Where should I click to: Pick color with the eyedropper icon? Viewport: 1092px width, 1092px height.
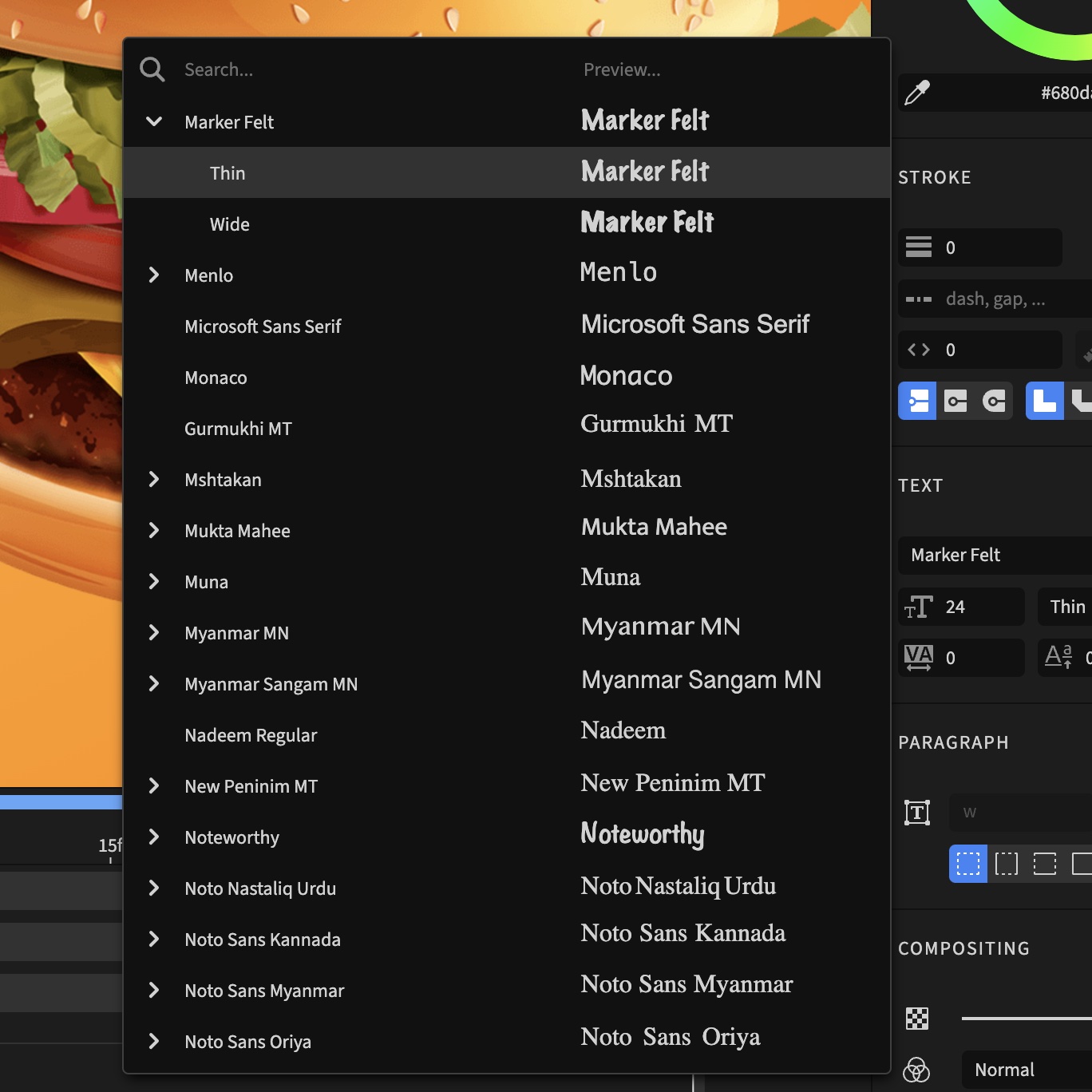[x=917, y=93]
